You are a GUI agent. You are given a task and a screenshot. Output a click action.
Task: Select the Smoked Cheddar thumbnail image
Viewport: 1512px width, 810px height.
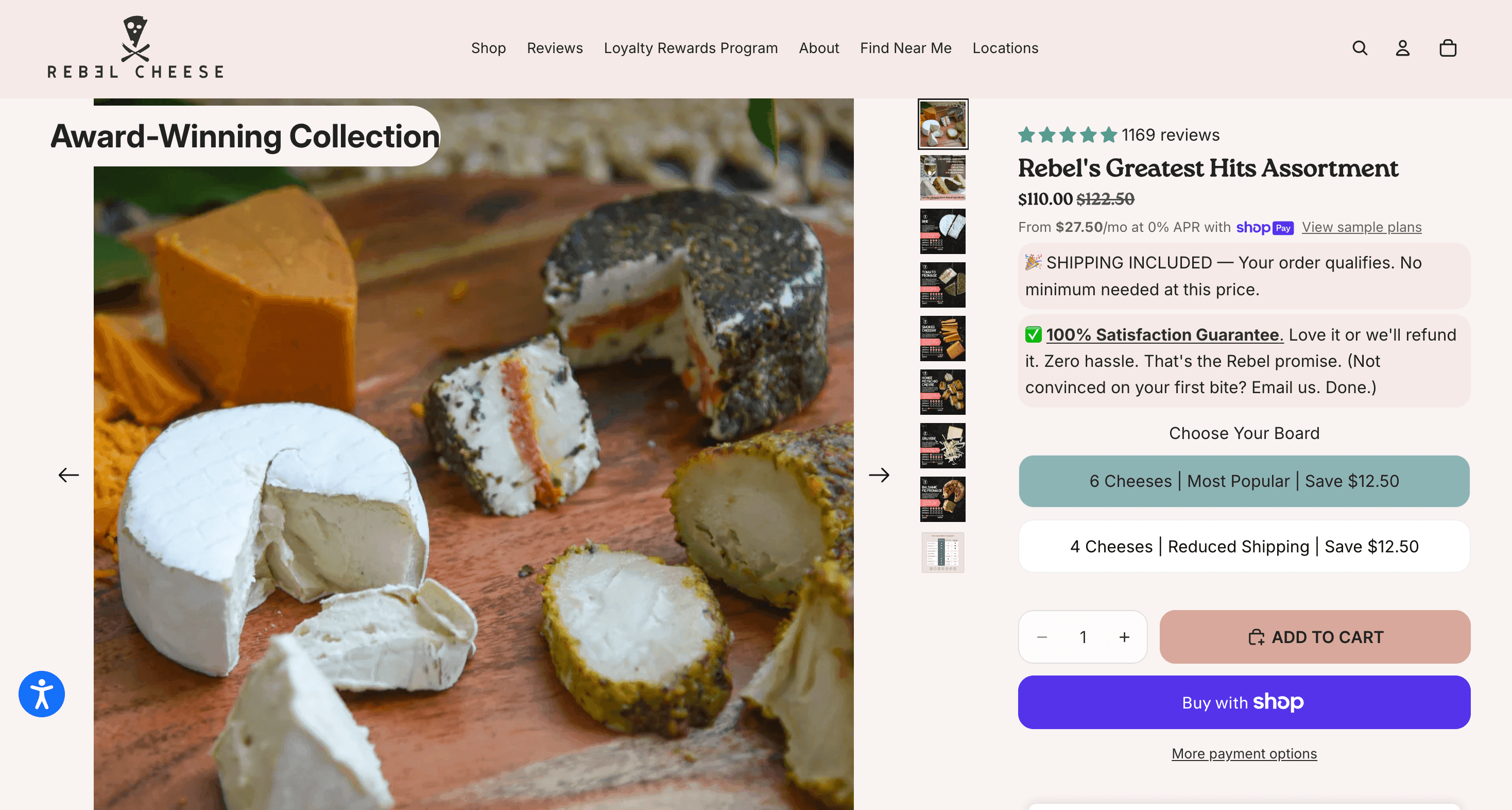click(x=942, y=339)
